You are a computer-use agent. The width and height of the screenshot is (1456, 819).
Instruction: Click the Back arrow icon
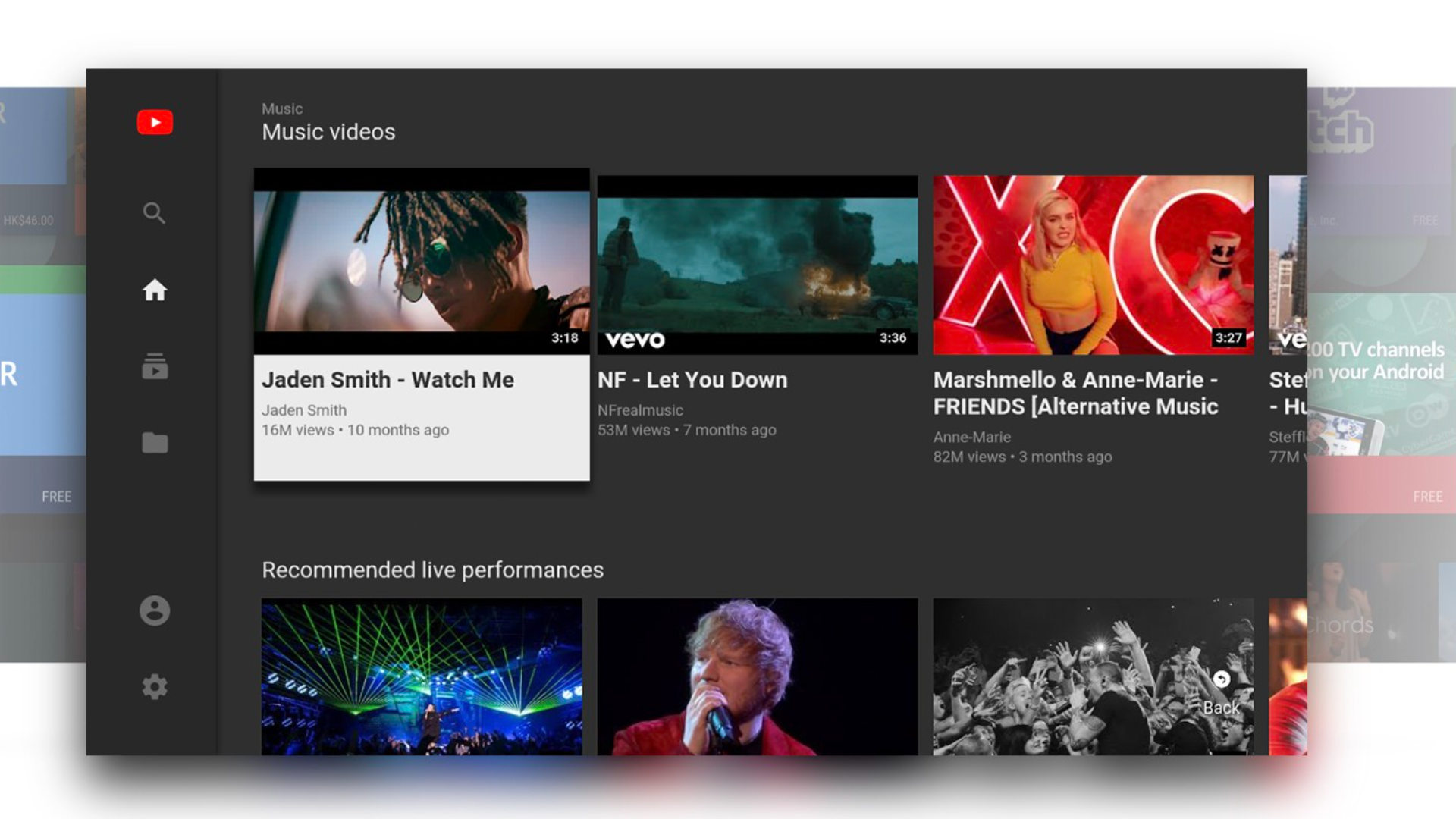pos(1221,680)
